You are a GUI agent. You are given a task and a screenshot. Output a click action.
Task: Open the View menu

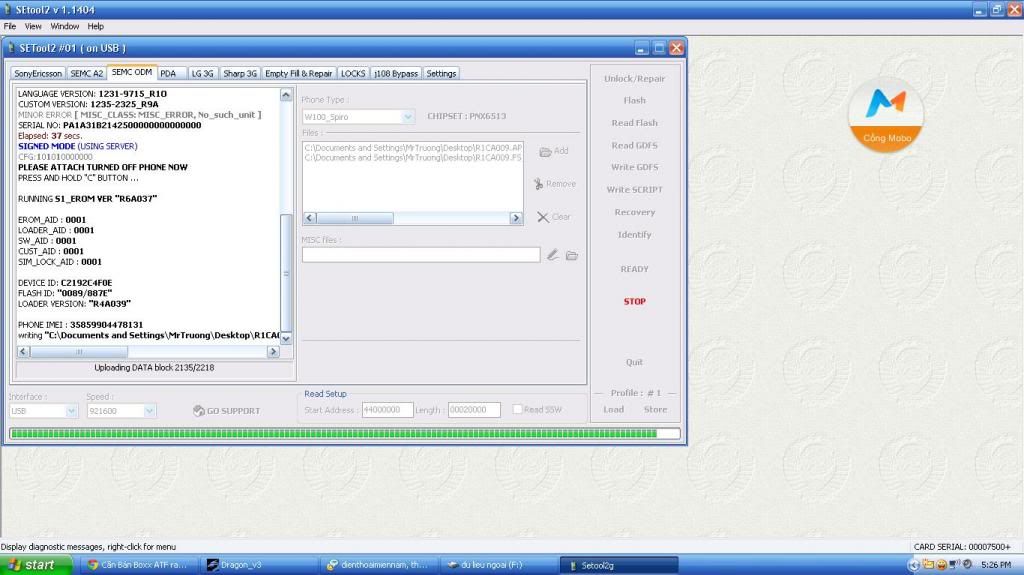(x=33, y=26)
